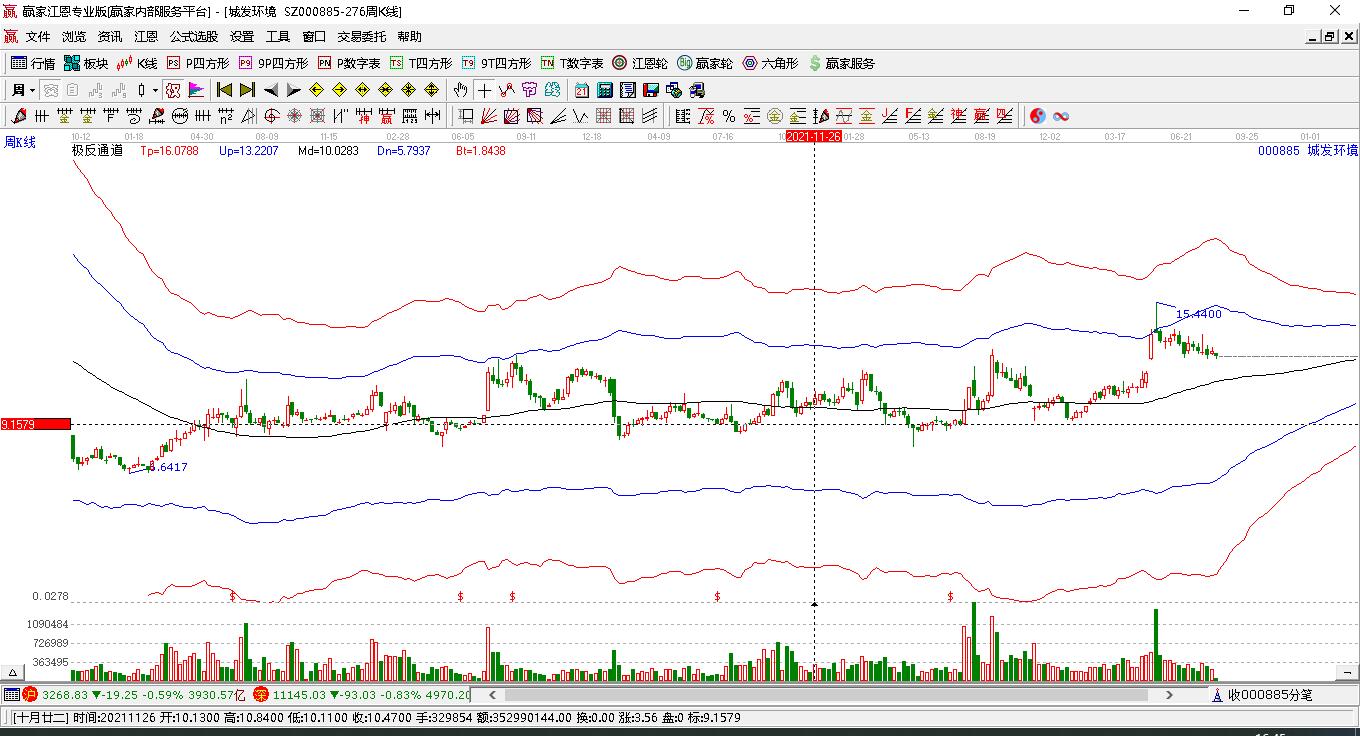
Task: Open the T四方形 tool
Action: pyautogui.click(x=421, y=63)
